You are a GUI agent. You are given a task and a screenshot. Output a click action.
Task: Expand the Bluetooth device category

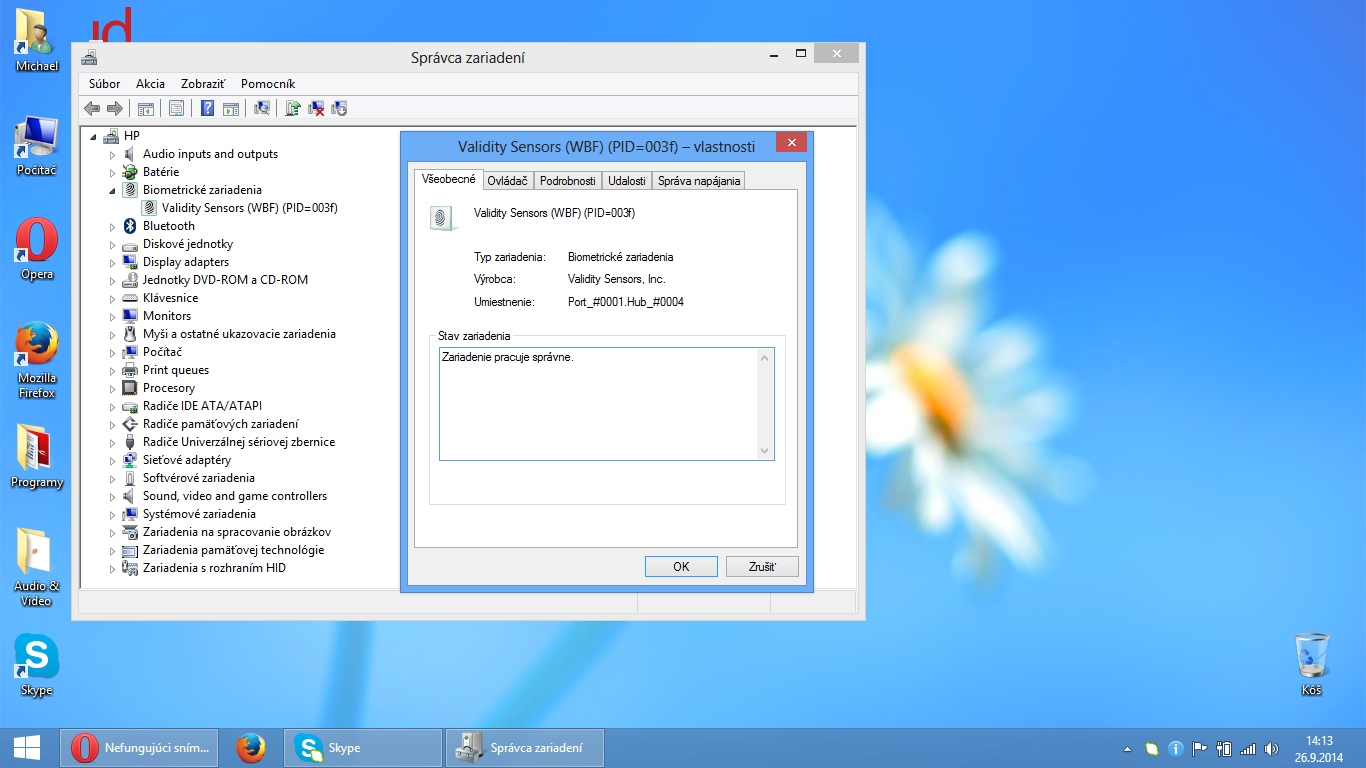(x=113, y=227)
